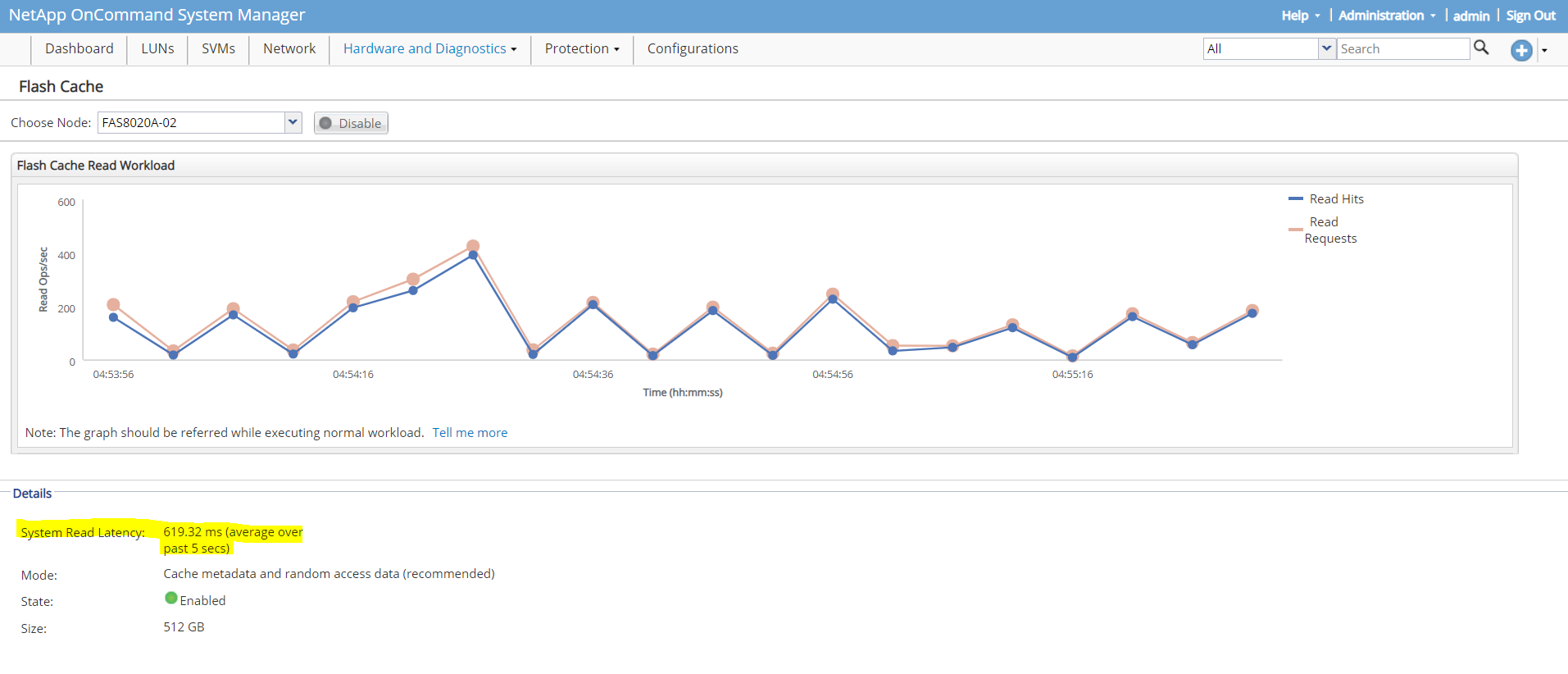1568x674 pixels.
Task: Open the SVMs tab
Action: pyautogui.click(x=218, y=49)
